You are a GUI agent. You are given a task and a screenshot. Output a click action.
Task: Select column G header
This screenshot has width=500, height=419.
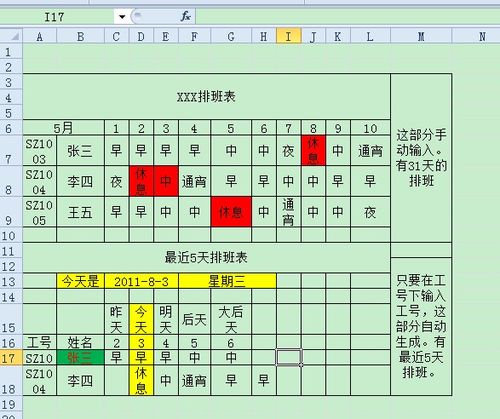(x=231, y=36)
